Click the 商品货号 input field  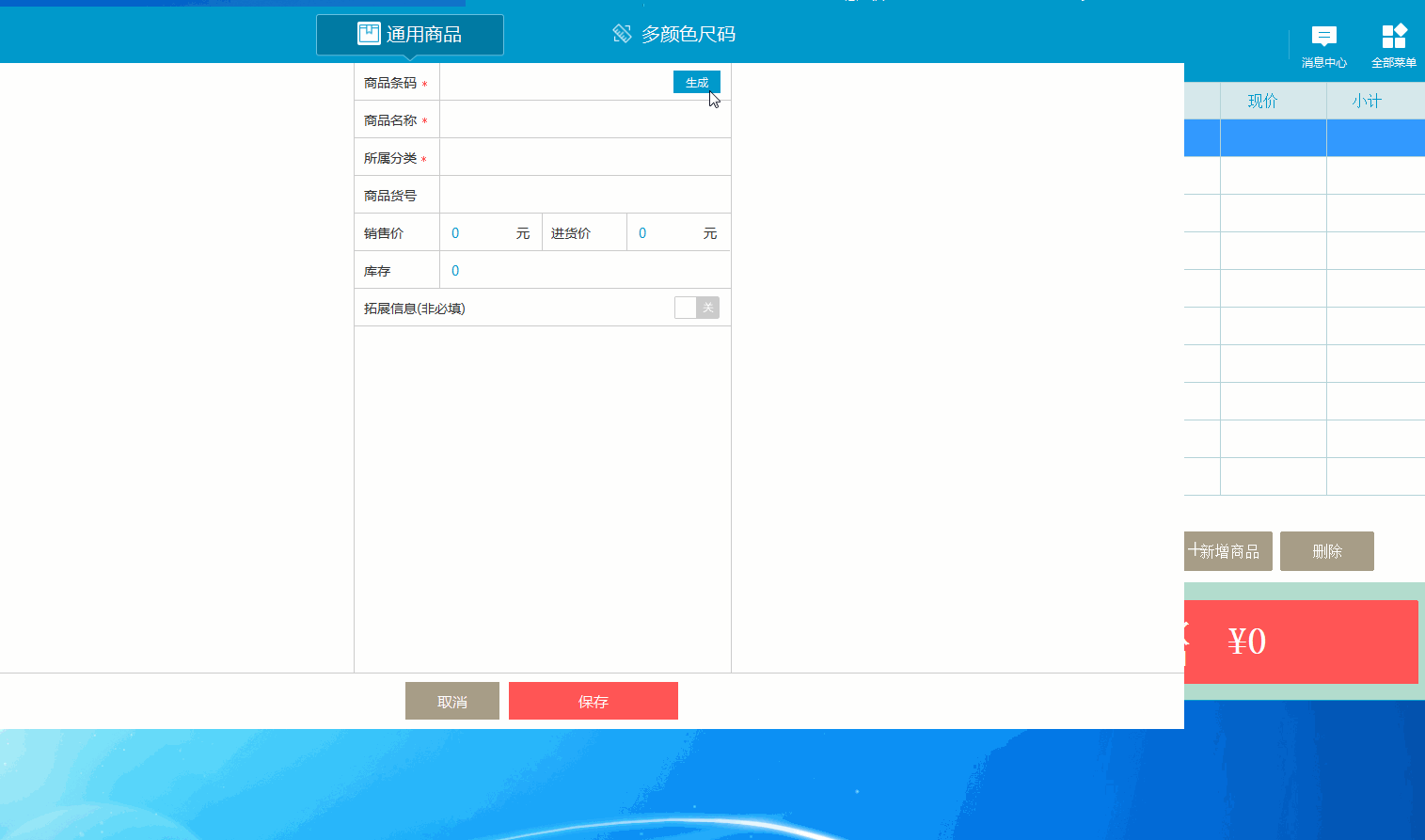pyautogui.click(x=584, y=195)
